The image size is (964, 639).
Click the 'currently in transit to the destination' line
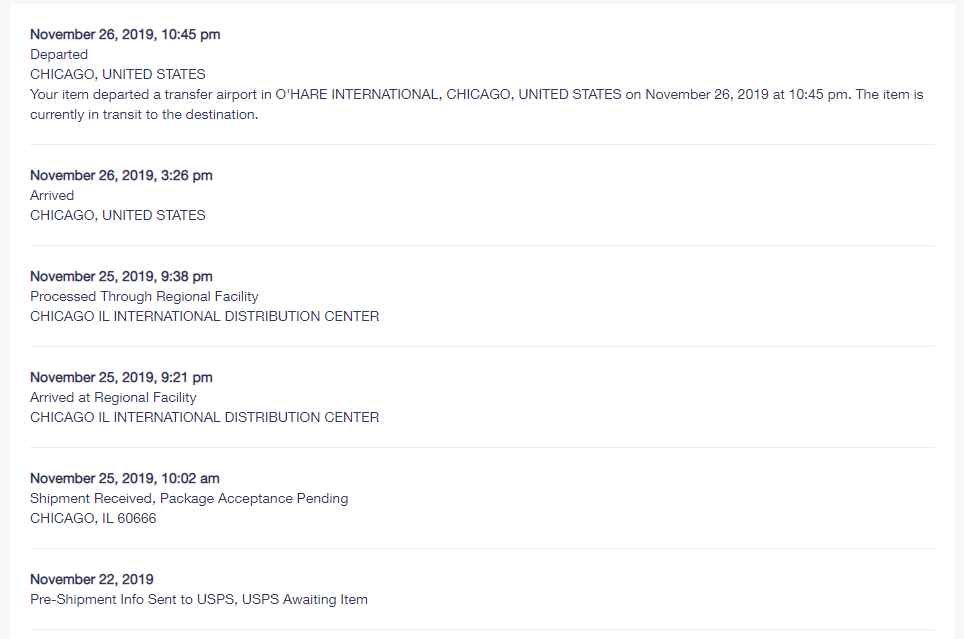144,114
